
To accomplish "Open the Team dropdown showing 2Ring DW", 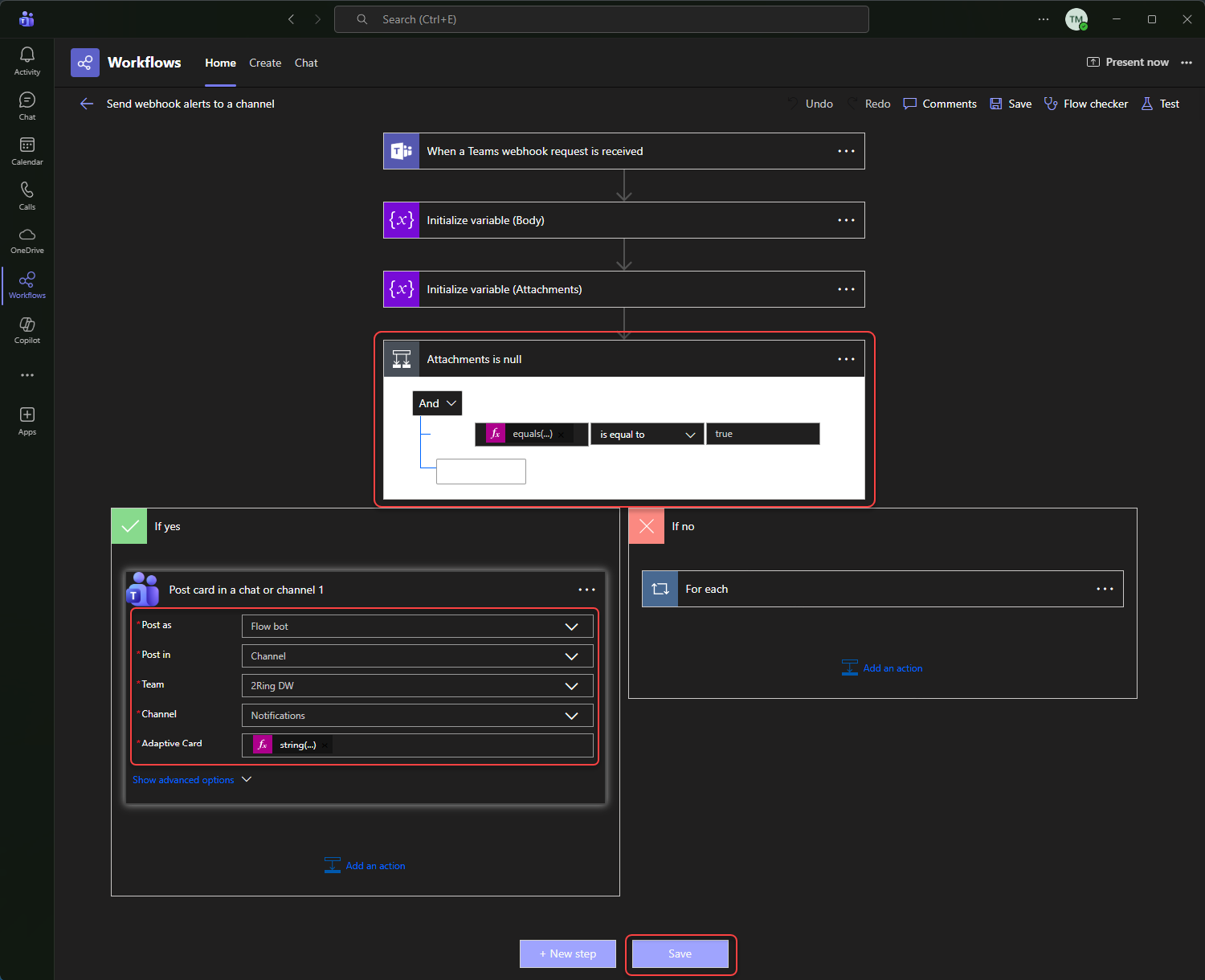I will pos(418,686).
